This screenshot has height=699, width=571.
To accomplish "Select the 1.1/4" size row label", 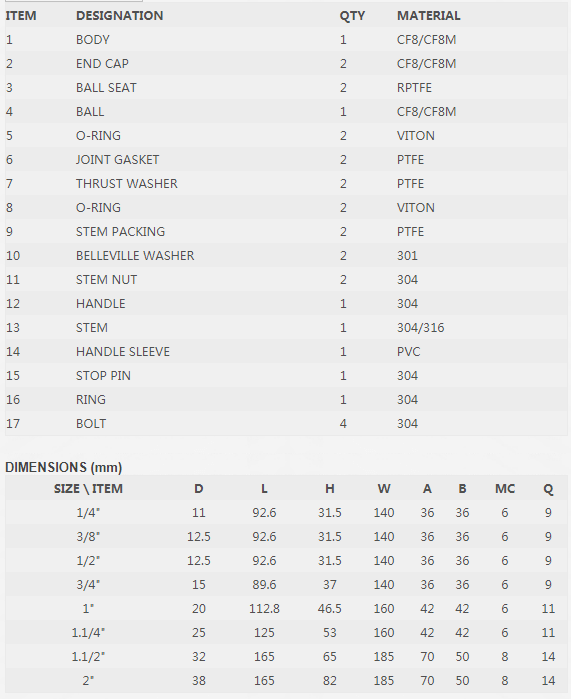I will pos(88,633).
